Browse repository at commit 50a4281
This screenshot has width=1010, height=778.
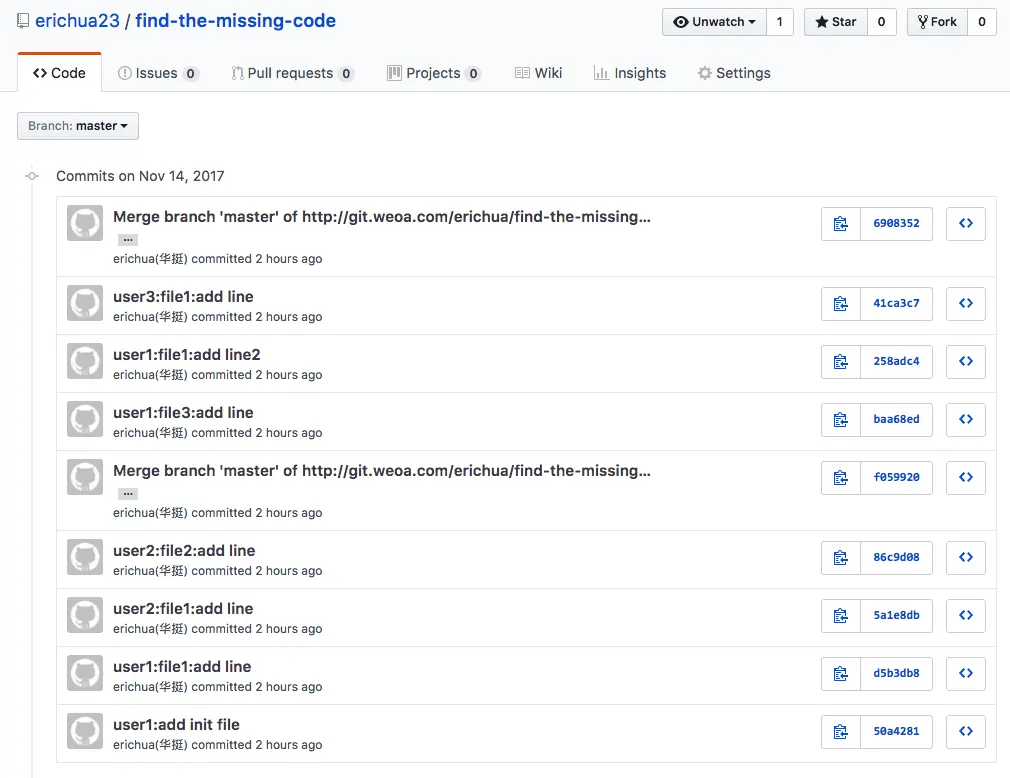coord(966,731)
